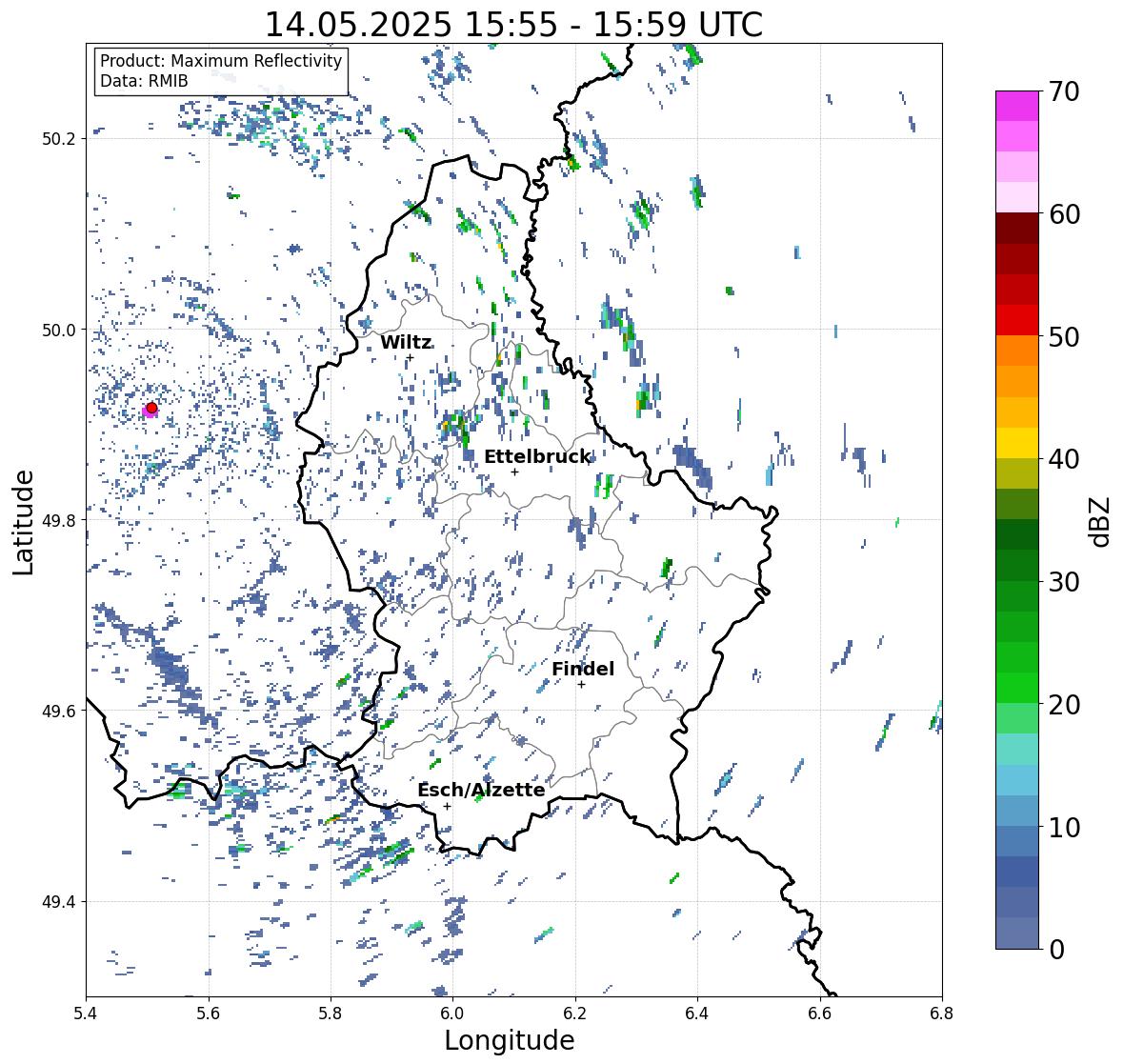Click the 6.8 longitude tick label

tap(942, 1014)
